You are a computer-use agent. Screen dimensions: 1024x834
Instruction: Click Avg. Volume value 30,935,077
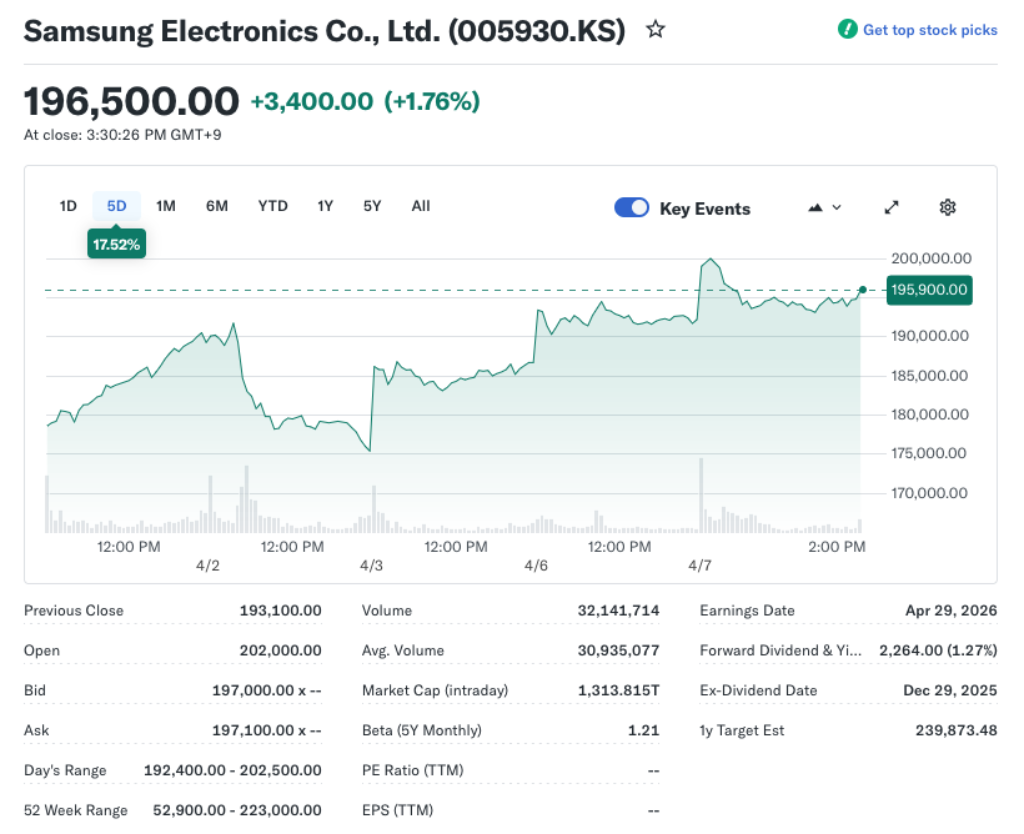pos(618,650)
